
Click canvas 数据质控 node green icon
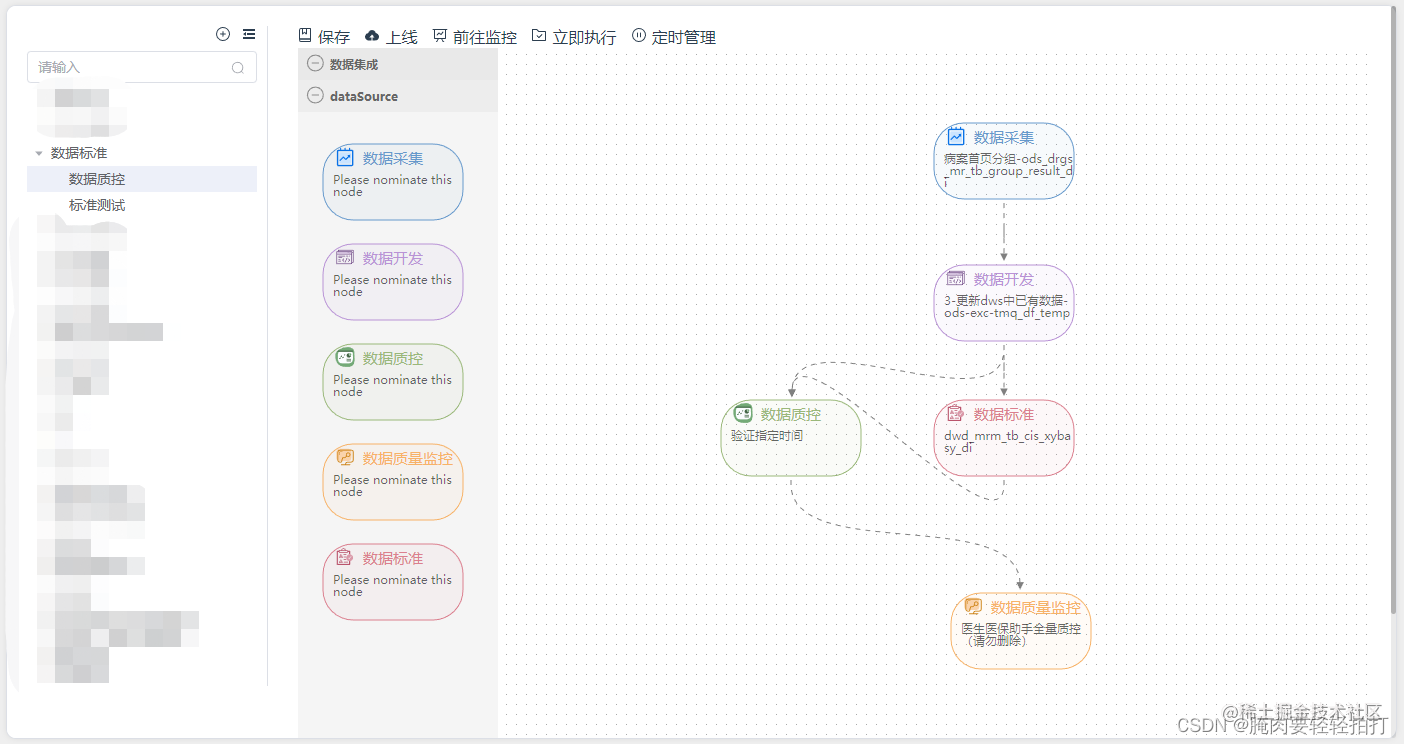point(743,413)
